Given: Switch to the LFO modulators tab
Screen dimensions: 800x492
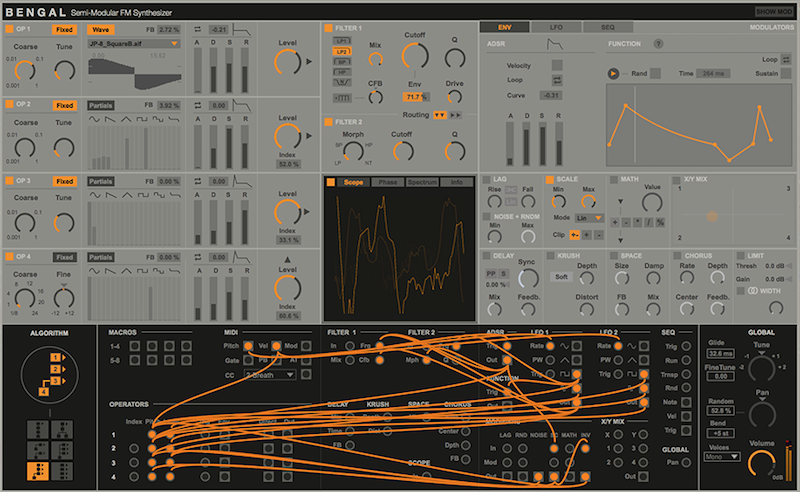Looking at the screenshot, I should 556,27.
